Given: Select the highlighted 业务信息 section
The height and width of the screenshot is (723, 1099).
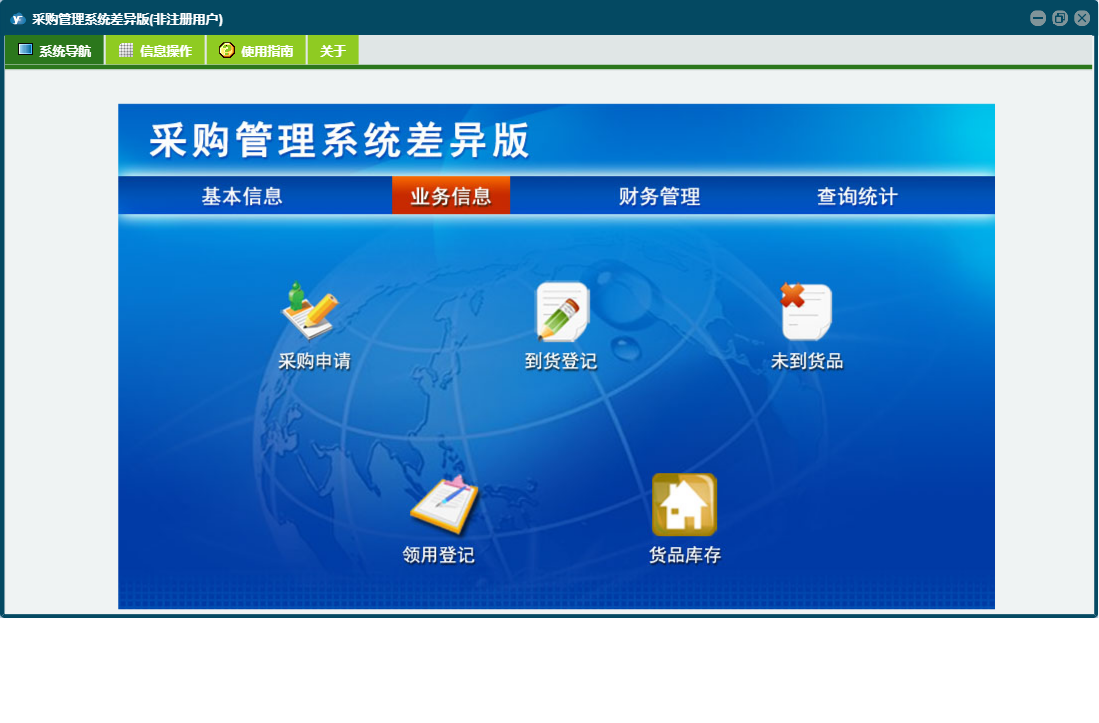Looking at the screenshot, I should [450, 196].
